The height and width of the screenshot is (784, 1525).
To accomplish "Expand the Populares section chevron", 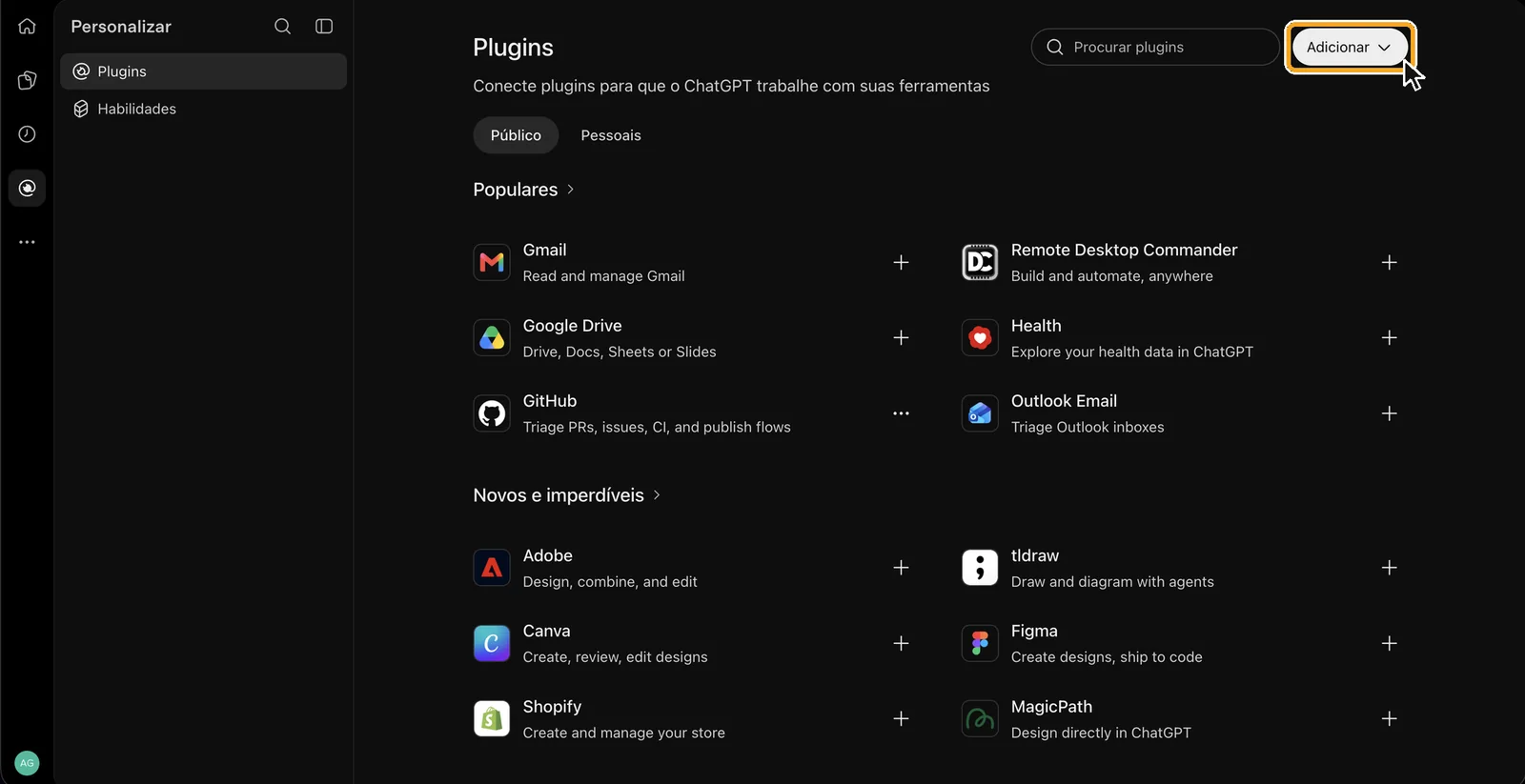I will 570,190.
